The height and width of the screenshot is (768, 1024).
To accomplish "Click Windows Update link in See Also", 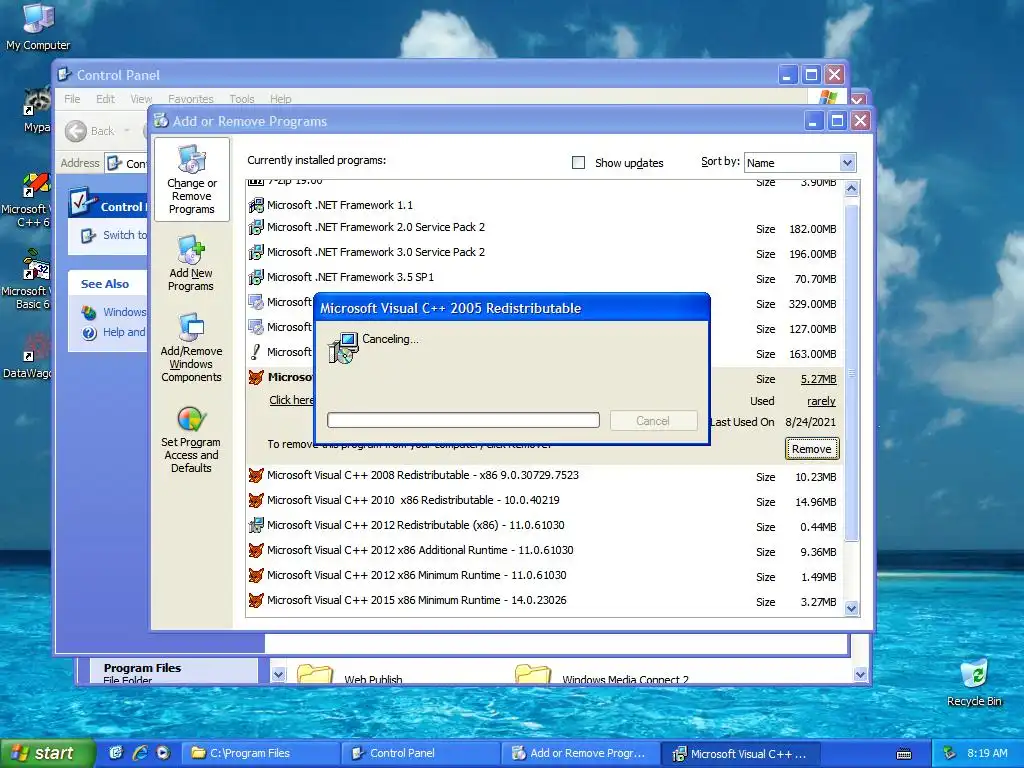I will [114, 312].
